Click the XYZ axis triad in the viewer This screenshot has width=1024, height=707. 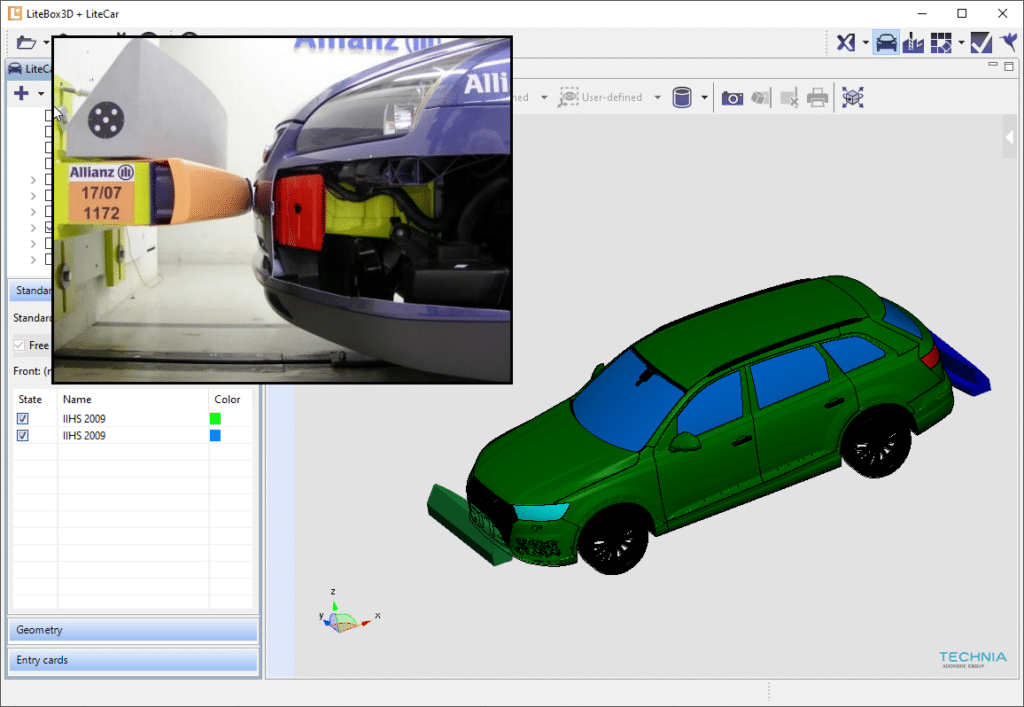346,614
